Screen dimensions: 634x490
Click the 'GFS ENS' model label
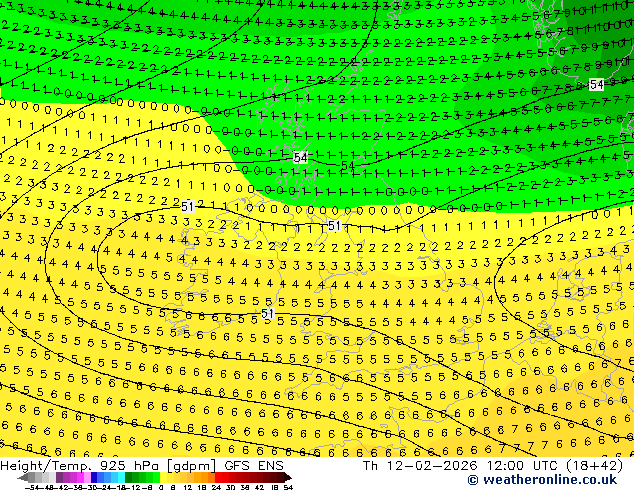tap(254, 465)
